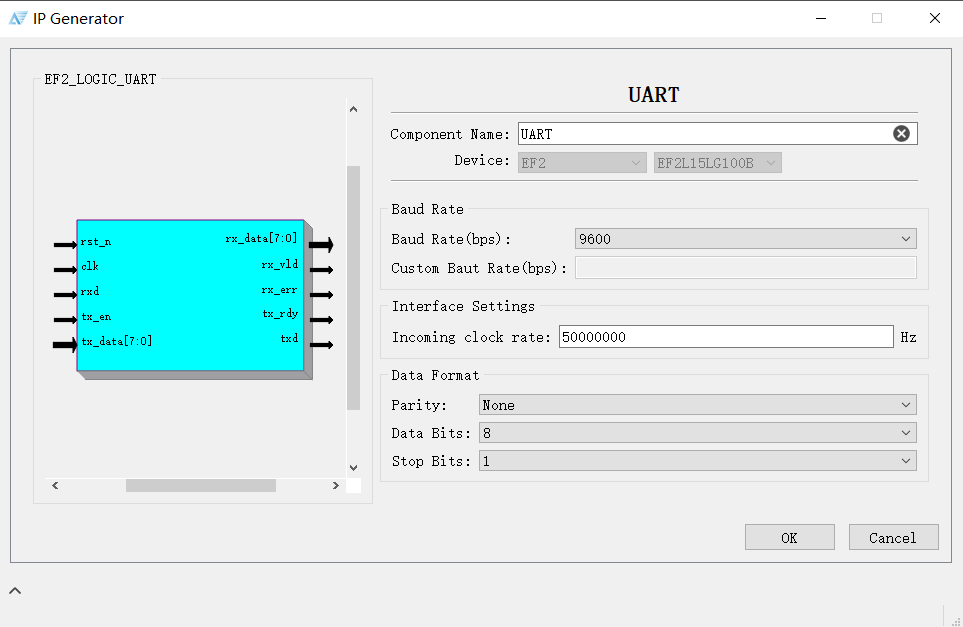Click the diagram scroll right arrow
963x627 pixels.
click(x=336, y=486)
